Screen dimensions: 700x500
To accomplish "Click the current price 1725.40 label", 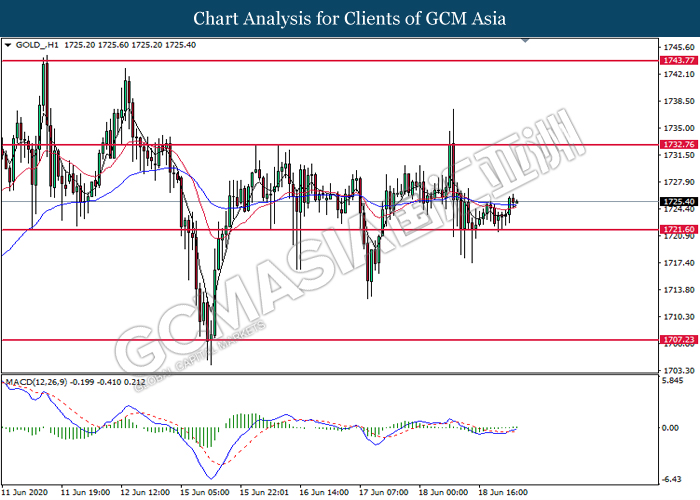I will (x=679, y=202).
